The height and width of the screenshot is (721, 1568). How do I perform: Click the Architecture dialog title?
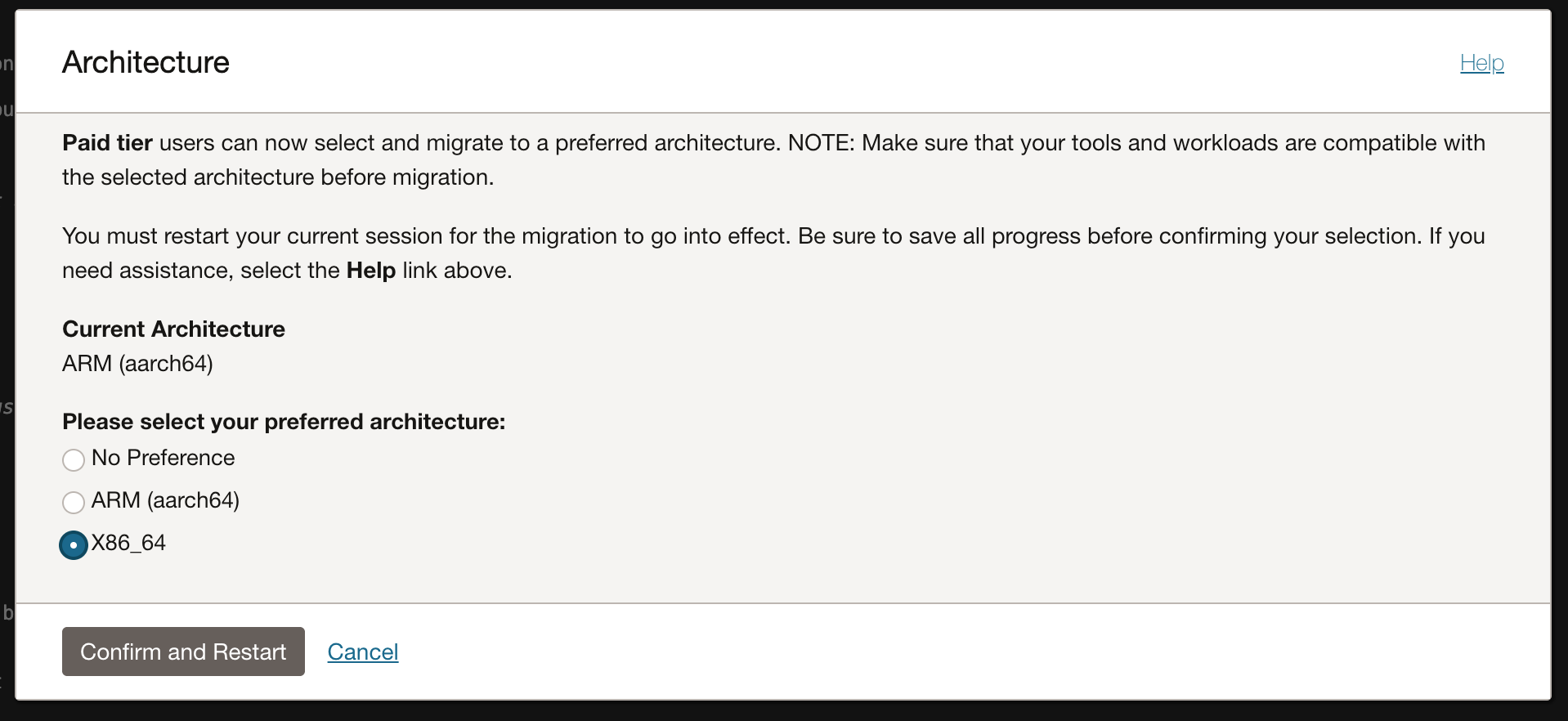click(146, 63)
